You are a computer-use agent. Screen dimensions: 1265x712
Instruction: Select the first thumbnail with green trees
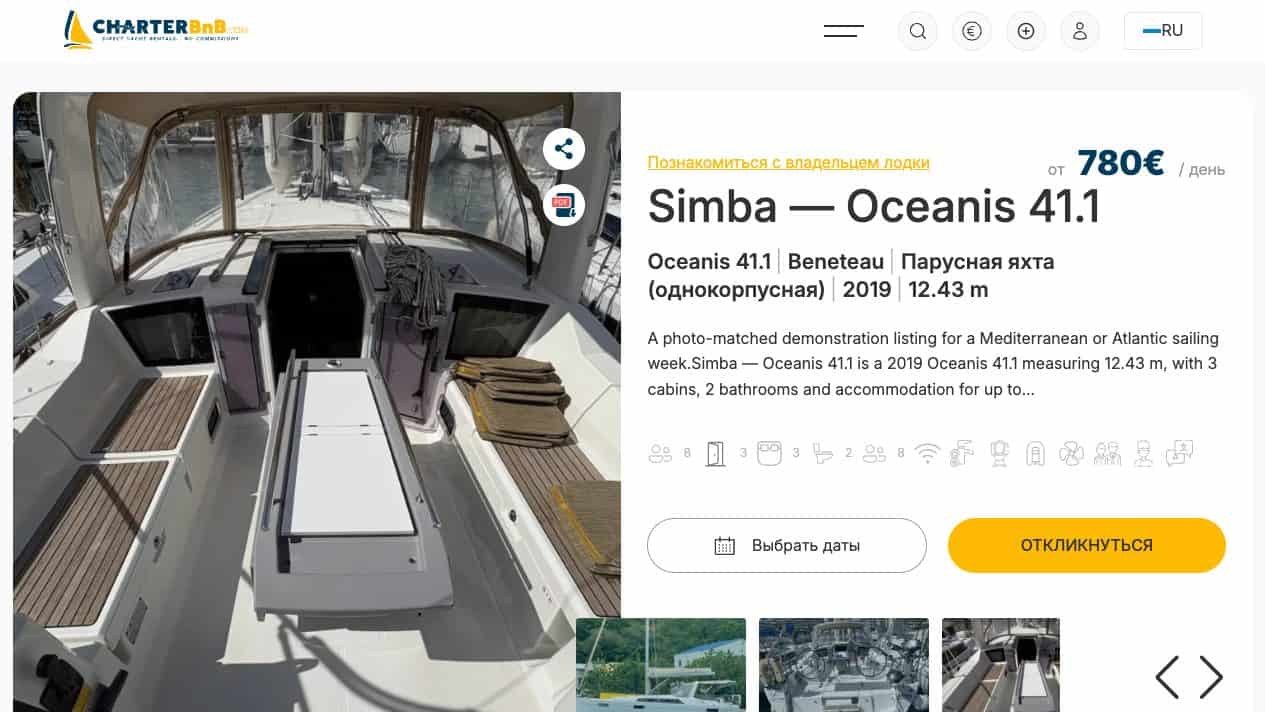pos(661,665)
